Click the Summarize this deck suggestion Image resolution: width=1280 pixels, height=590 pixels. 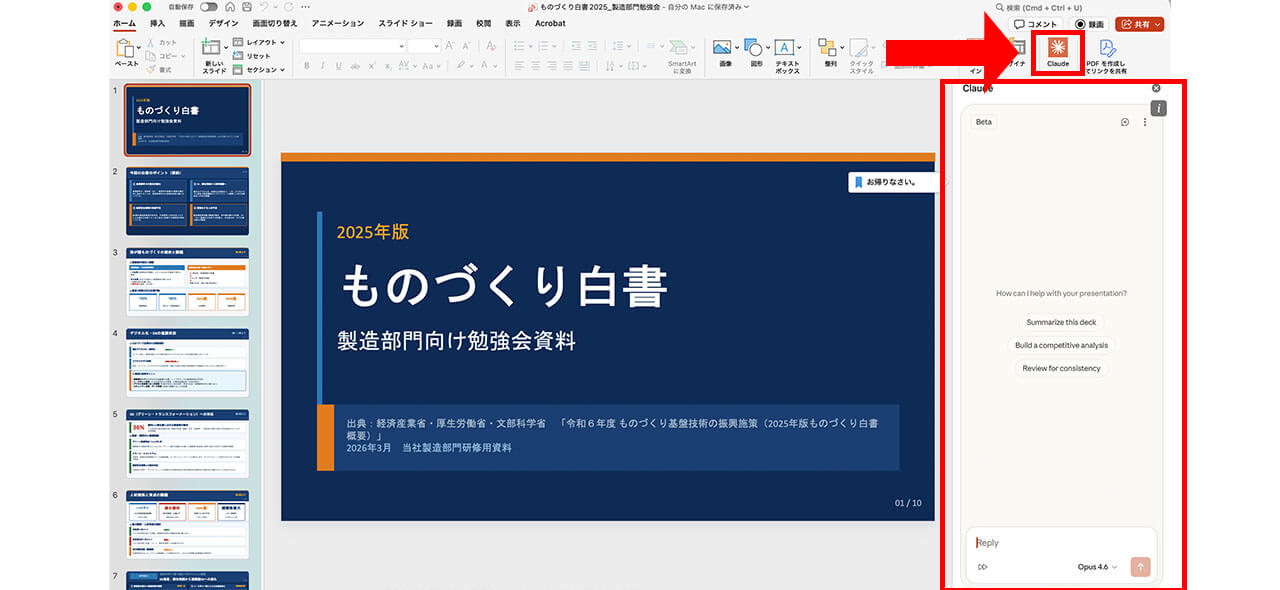point(1061,322)
